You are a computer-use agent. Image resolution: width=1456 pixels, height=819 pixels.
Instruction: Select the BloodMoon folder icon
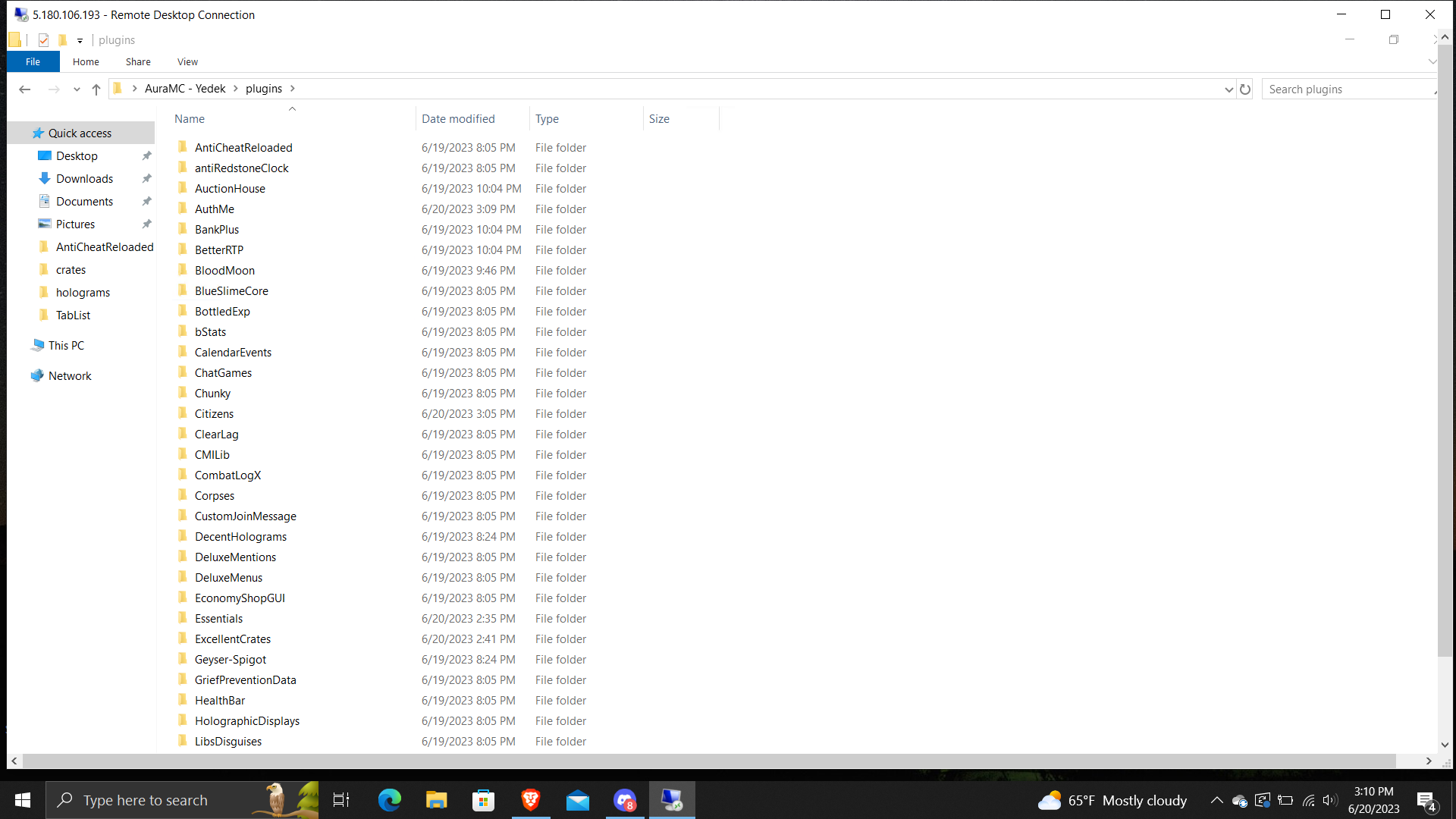point(182,270)
